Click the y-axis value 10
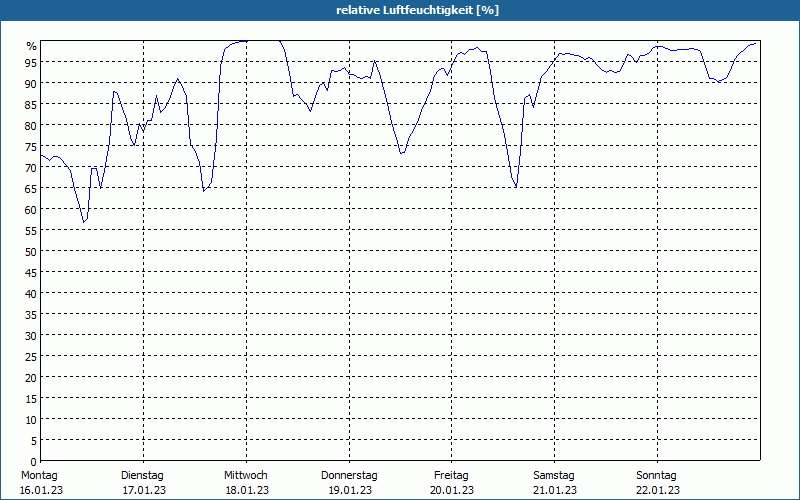The image size is (800, 500). pyautogui.click(x=31, y=420)
